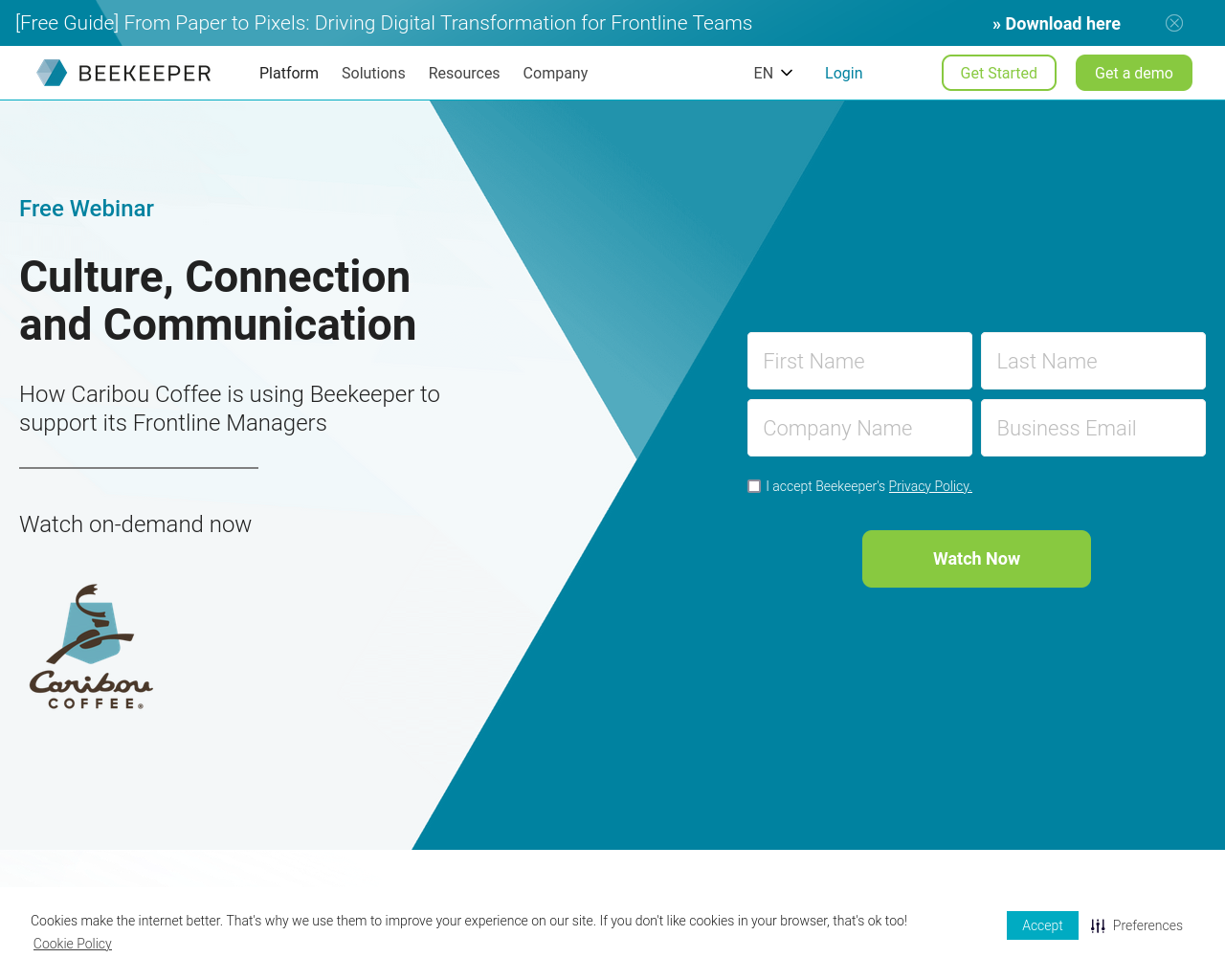Open the cookie Preferences sliders icon

click(1098, 925)
